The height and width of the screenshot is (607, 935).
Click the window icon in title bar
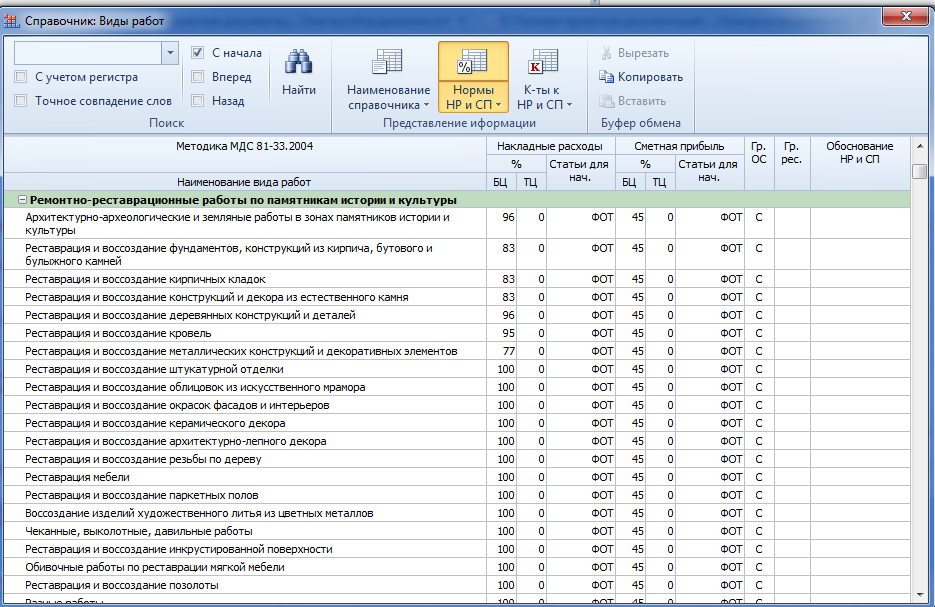click(13, 21)
